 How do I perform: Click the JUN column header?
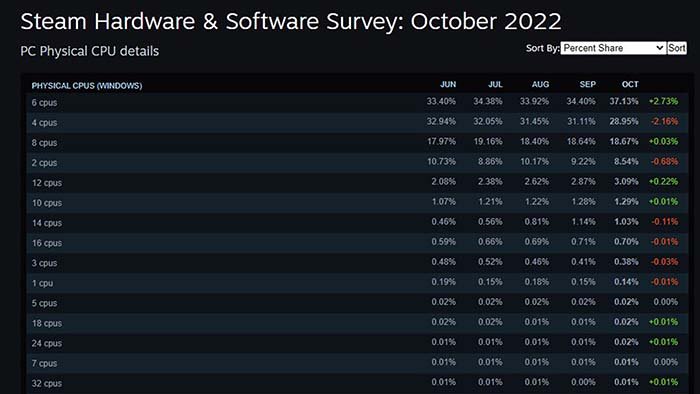coord(448,84)
